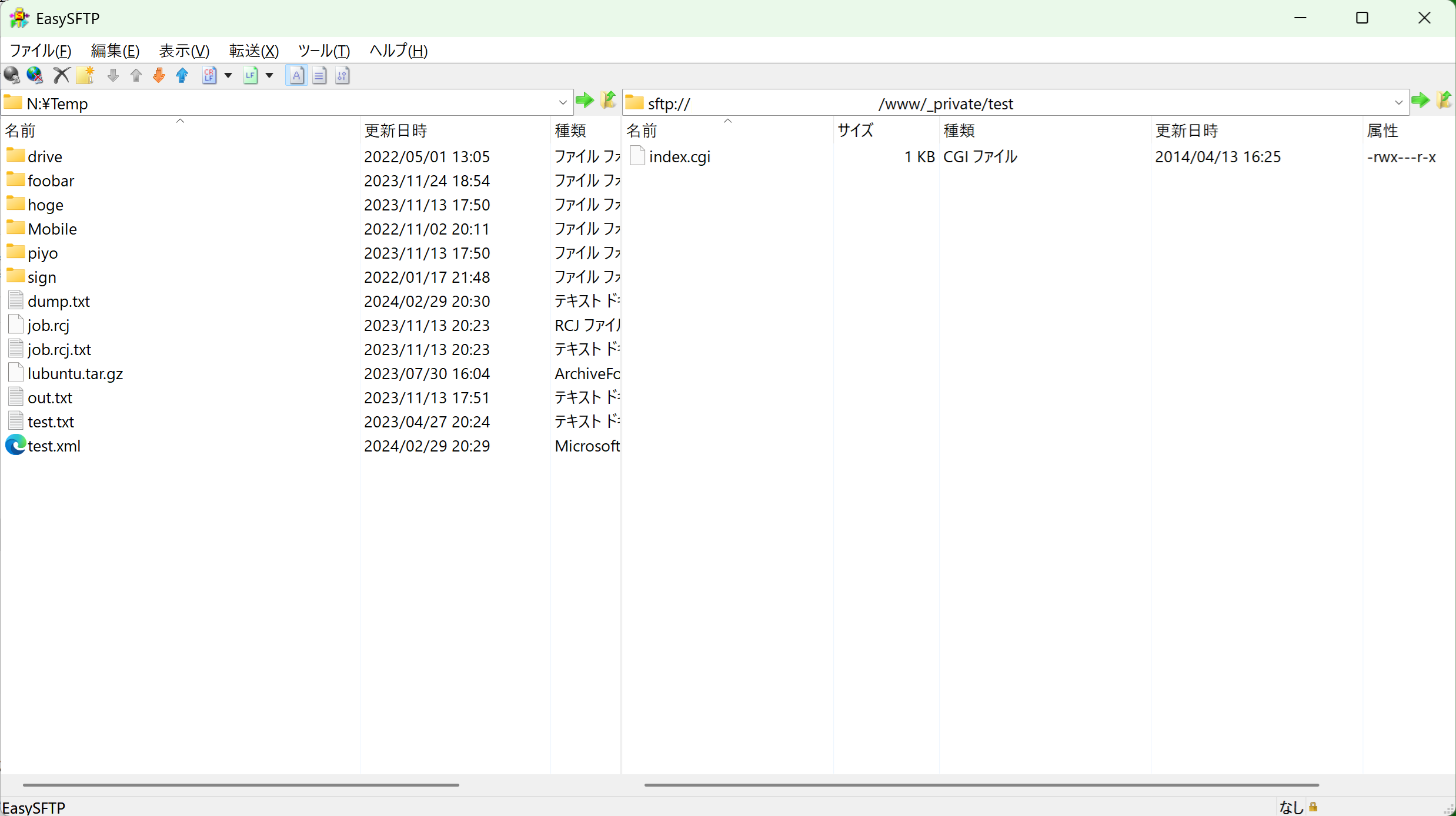
Task: Click the orange Download all arrow icon
Action: point(159,75)
